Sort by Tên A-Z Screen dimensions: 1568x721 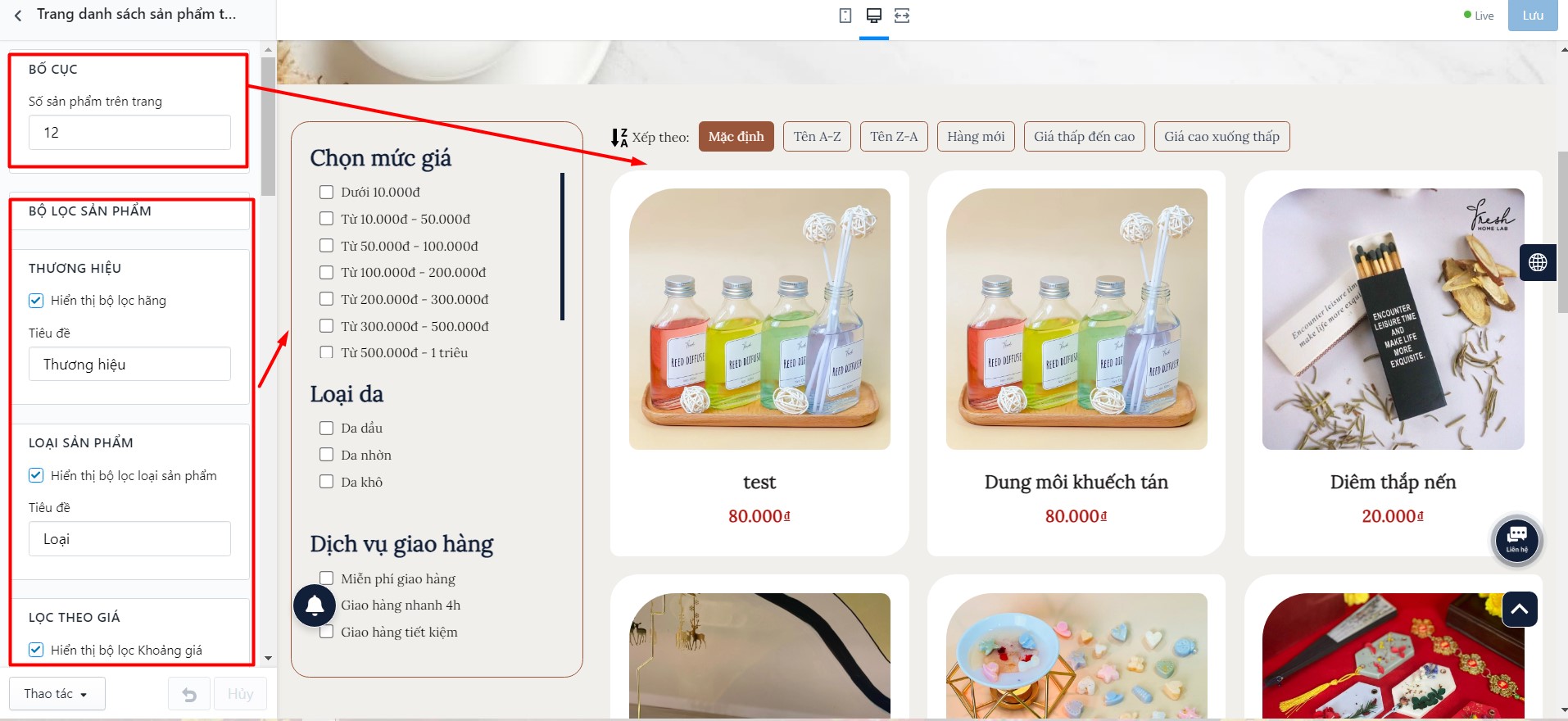pyautogui.click(x=817, y=137)
